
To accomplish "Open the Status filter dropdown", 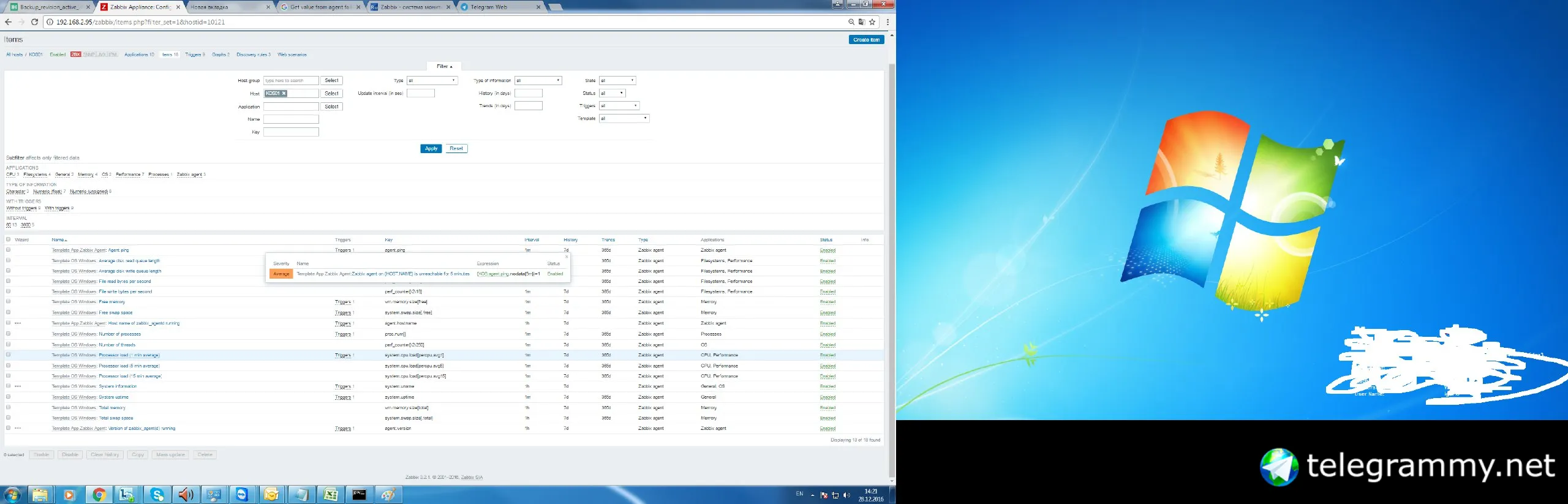I will coord(612,93).
